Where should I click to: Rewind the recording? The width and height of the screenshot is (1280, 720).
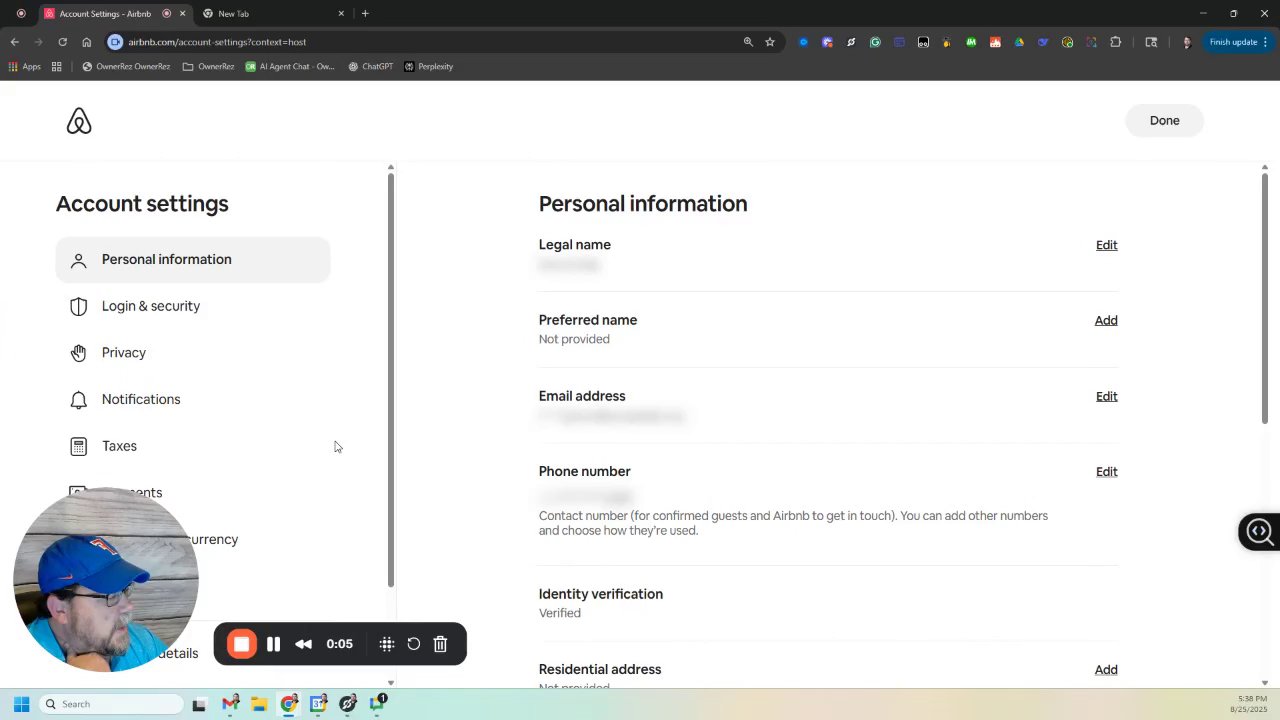point(303,644)
